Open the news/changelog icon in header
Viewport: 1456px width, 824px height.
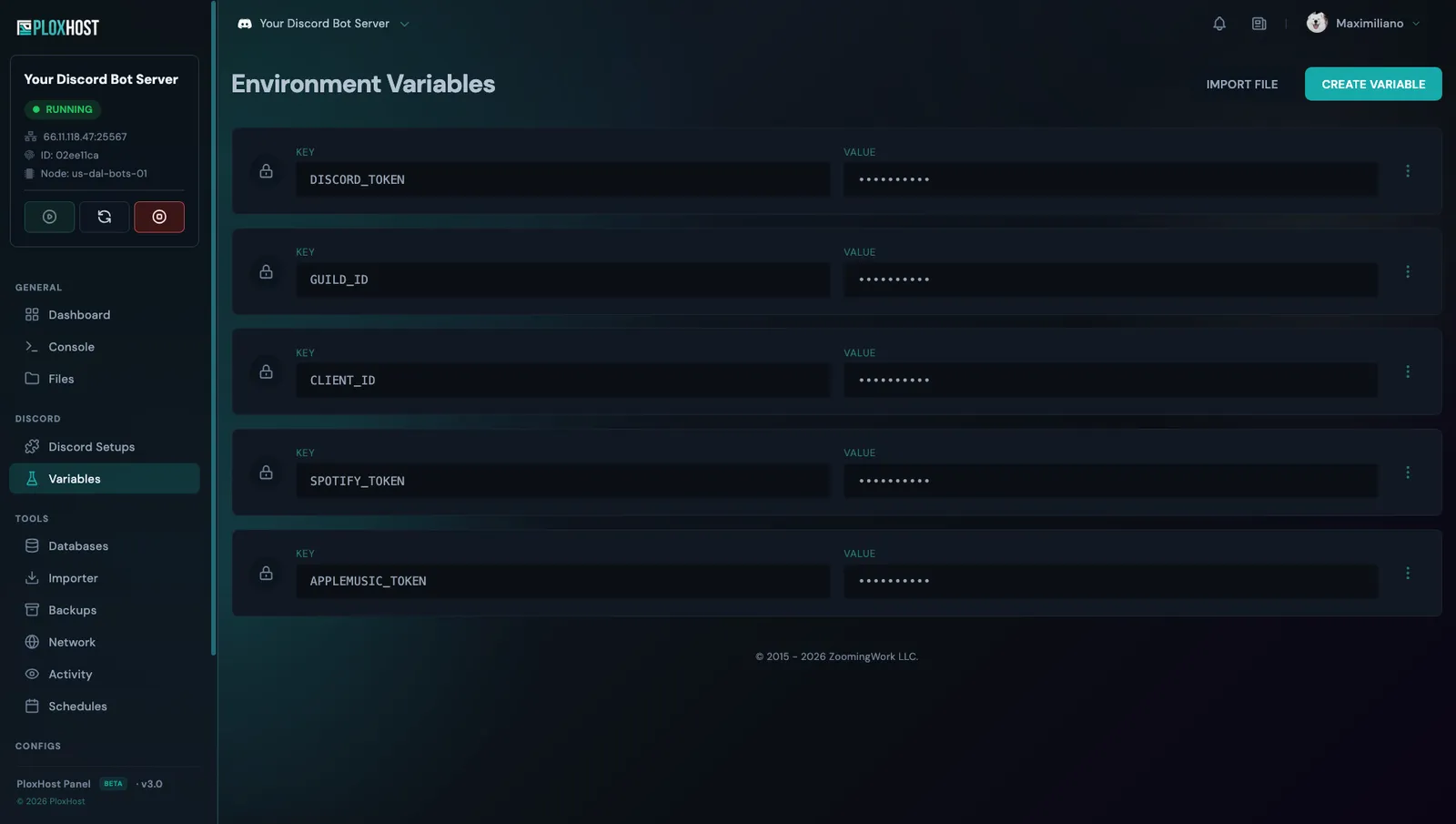(1259, 24)
